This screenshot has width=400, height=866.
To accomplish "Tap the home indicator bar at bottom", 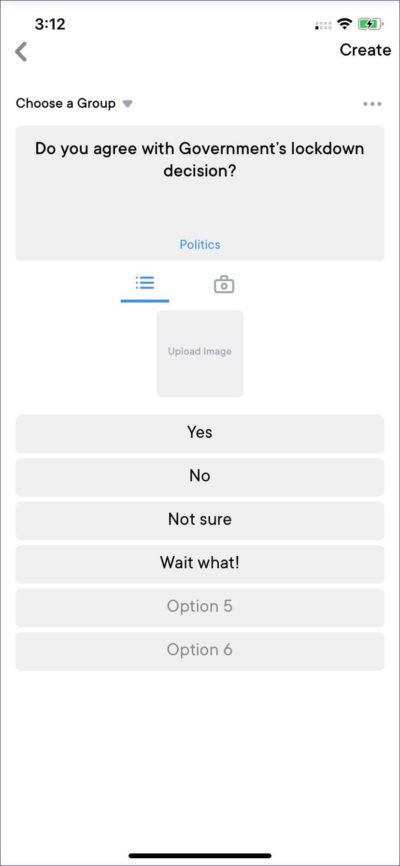I will [200, 856].
